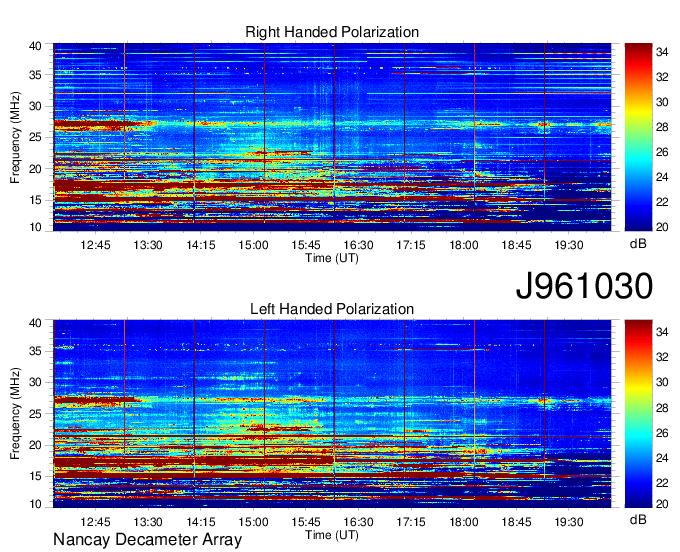Click the "dB" unit label under Right Handed color scale
Viewport: 680px width, 552px height.
(638, 244)
